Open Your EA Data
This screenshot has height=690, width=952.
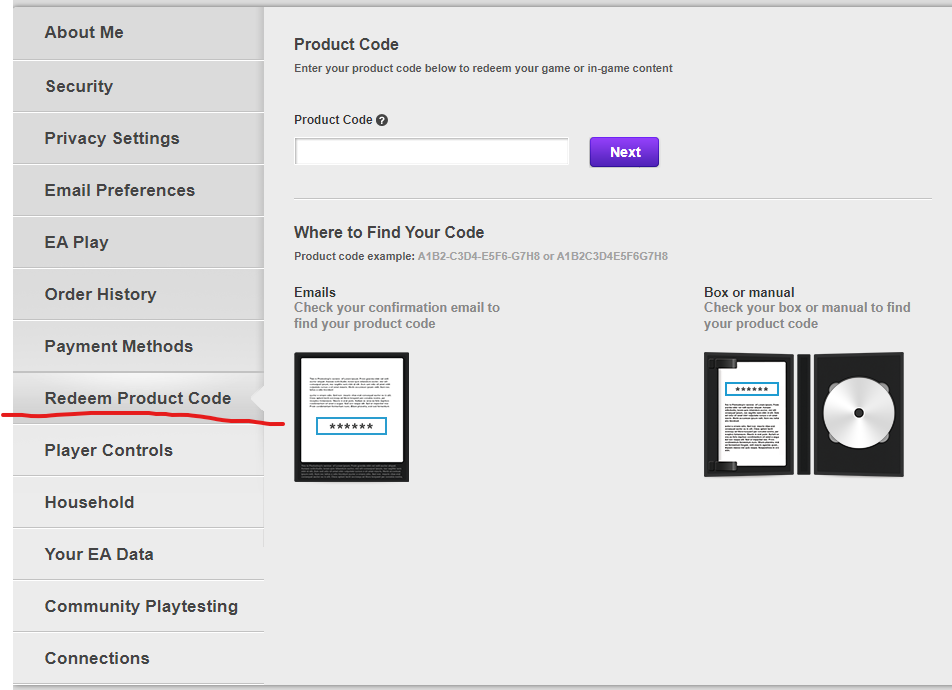(x=138, y=555)
